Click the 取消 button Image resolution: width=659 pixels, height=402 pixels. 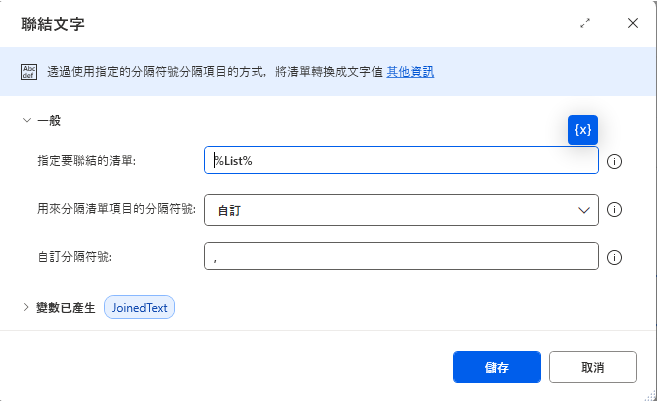[592, 367]
